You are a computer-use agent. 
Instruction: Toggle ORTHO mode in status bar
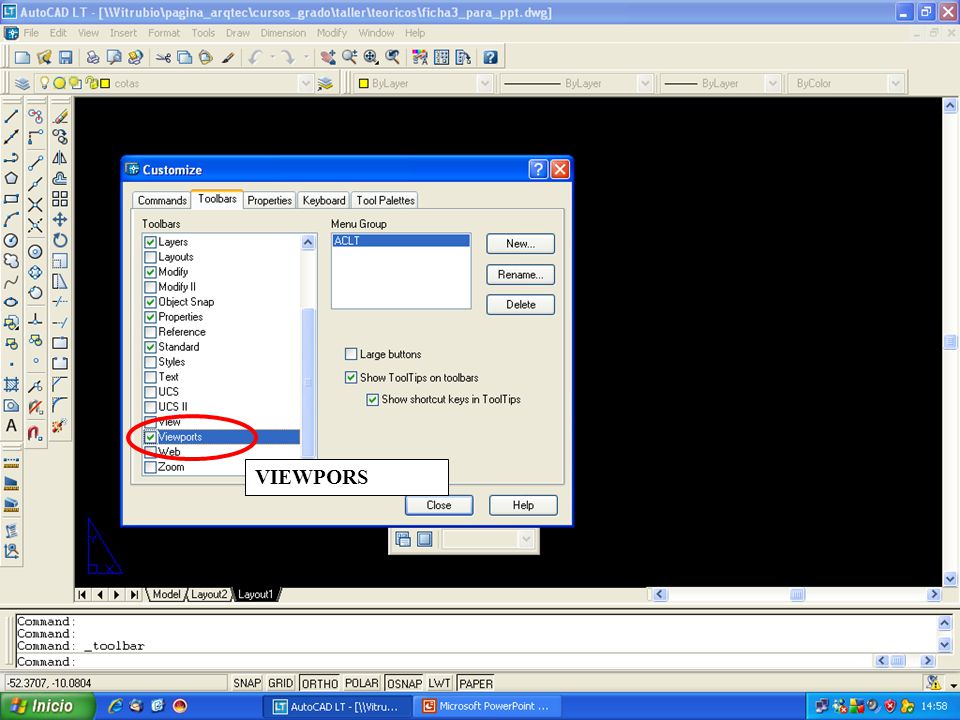[320, 683]
